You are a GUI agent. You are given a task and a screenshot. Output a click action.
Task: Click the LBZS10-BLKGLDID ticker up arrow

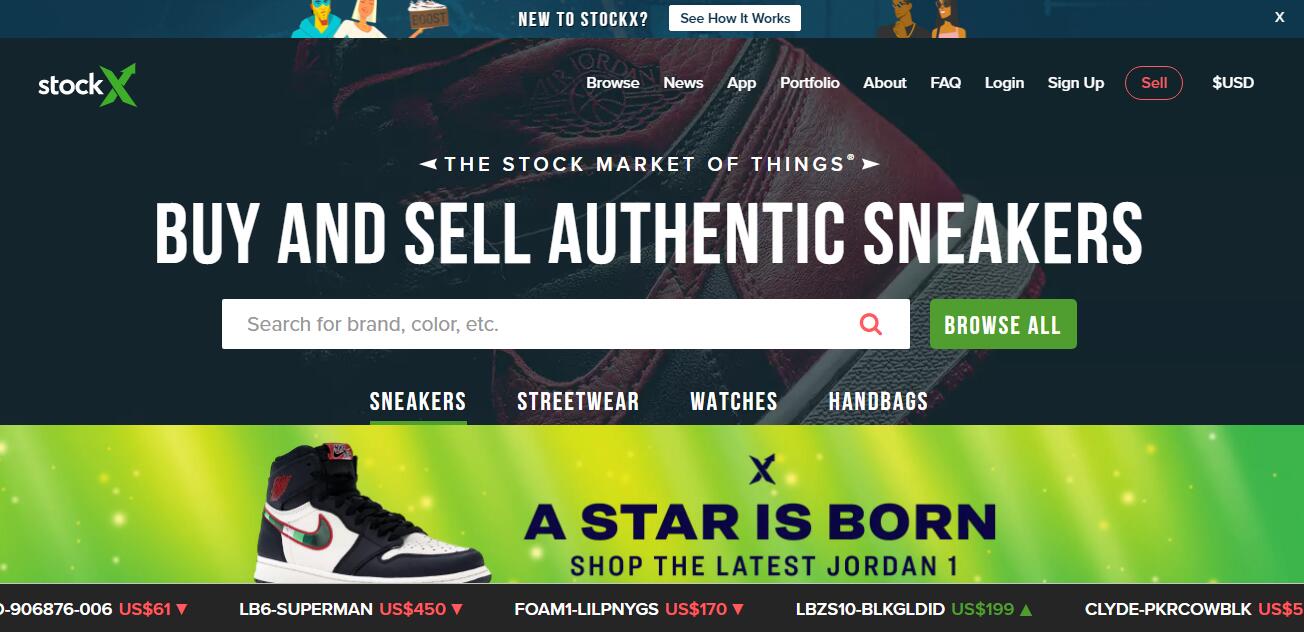tap(1026, 609)
